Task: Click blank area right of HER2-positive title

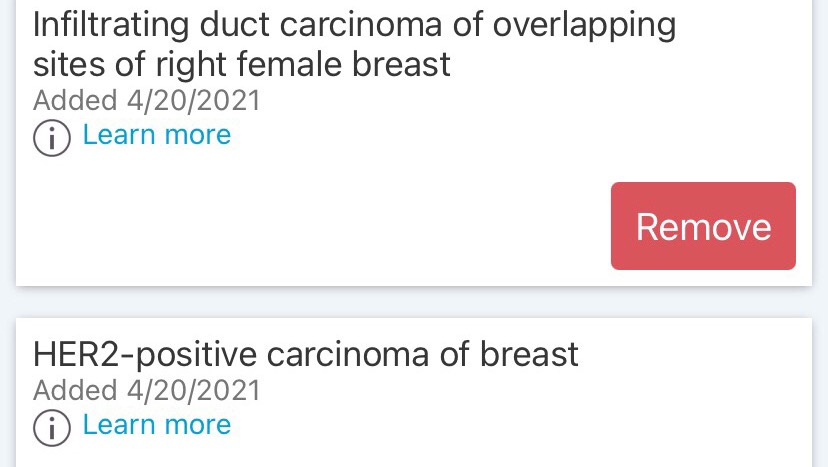Action: (690, 356)
